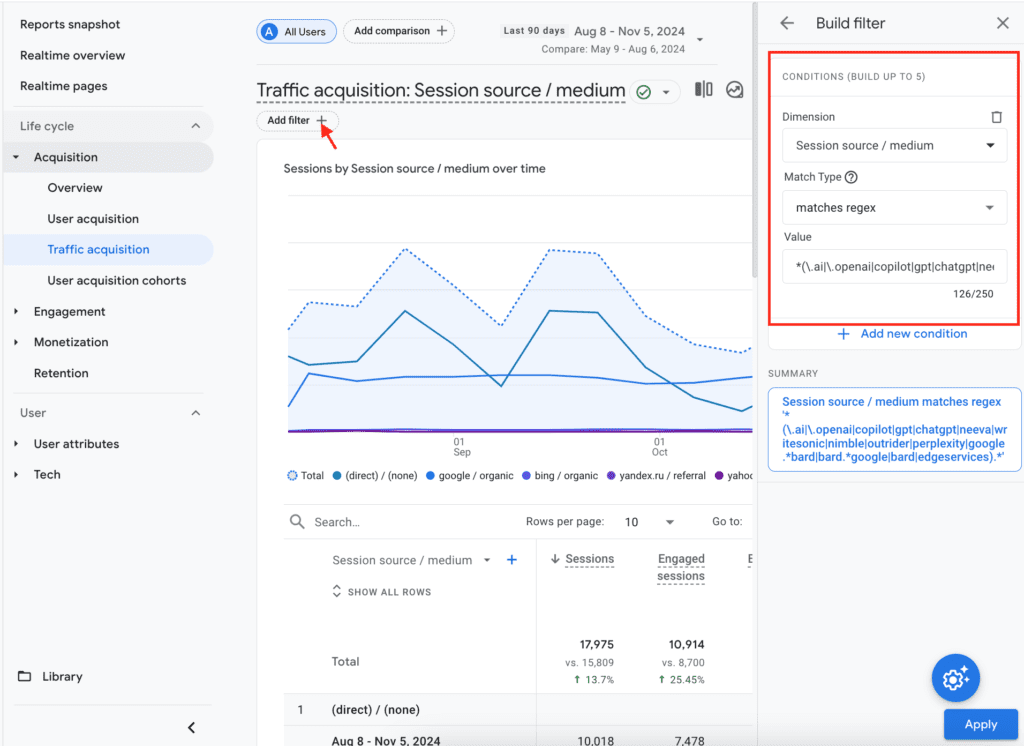Toggle the Total legend entry

click(306, 476)
